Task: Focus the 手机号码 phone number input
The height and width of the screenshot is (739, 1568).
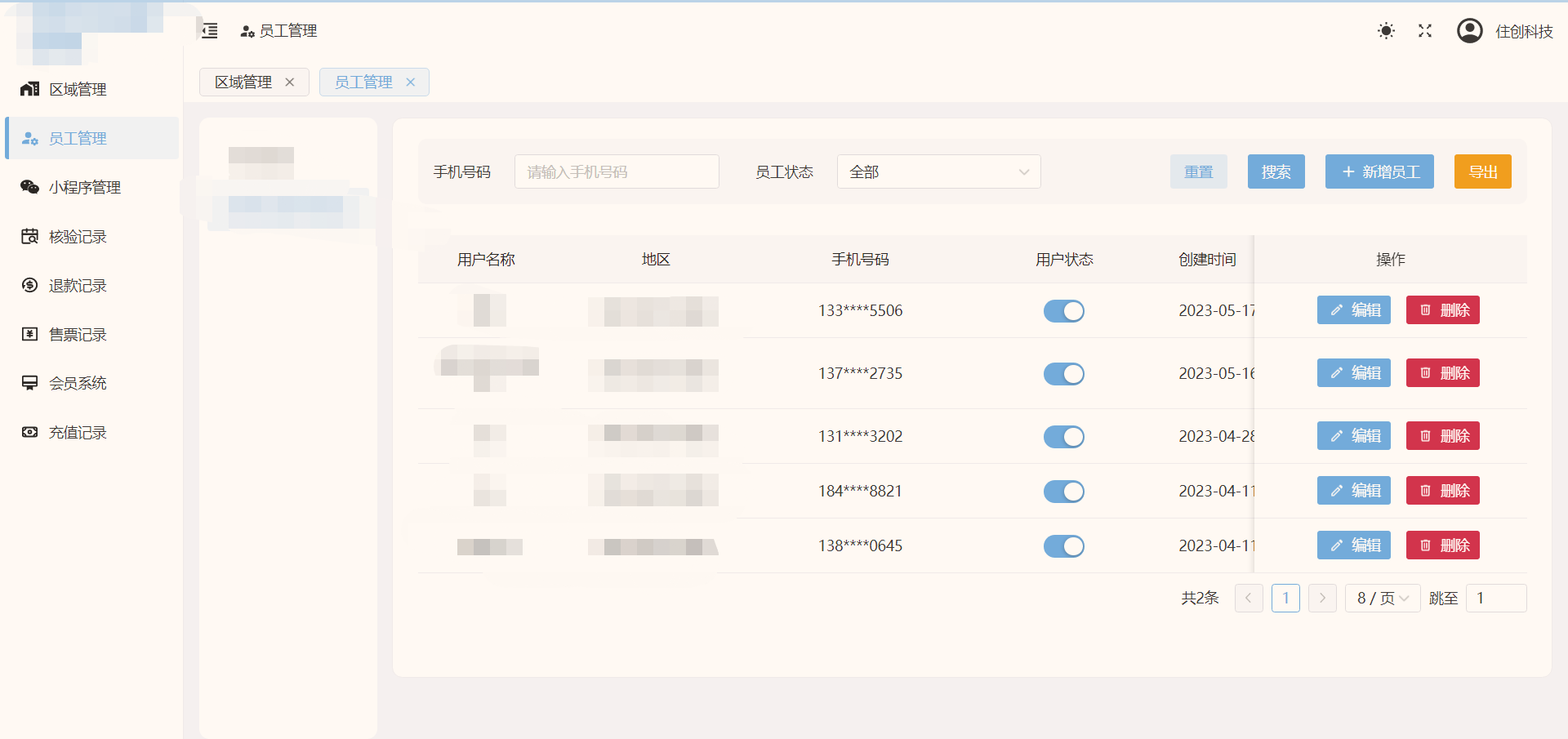Action: [617, 171]
